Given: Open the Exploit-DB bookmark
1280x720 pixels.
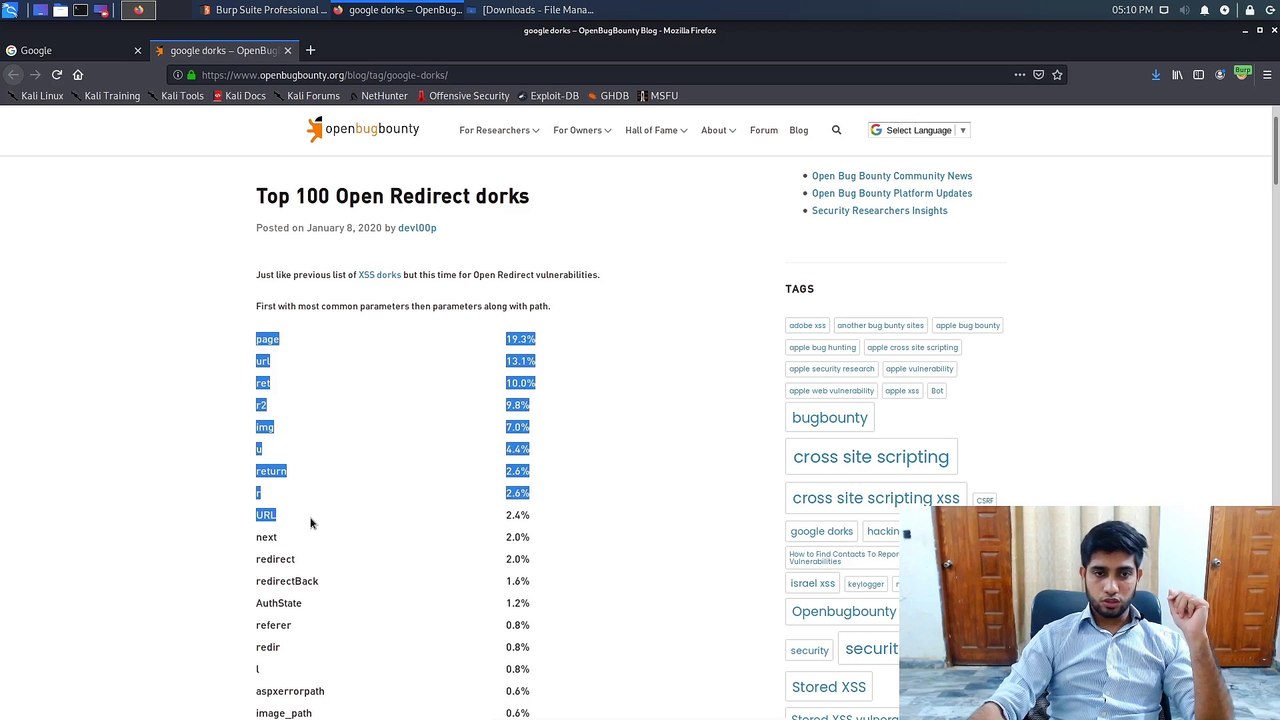Looking at the screenshot, I should tap(548, 96).
